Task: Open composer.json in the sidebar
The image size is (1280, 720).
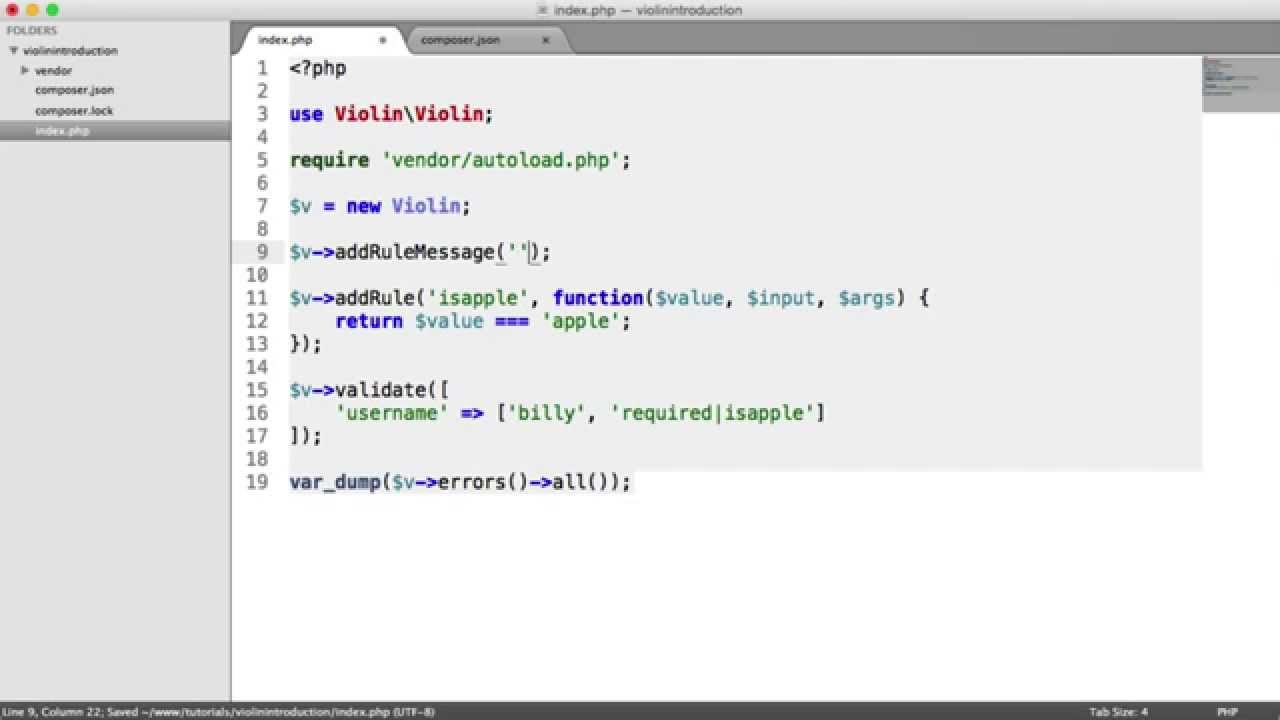Action: click(74, 90)
